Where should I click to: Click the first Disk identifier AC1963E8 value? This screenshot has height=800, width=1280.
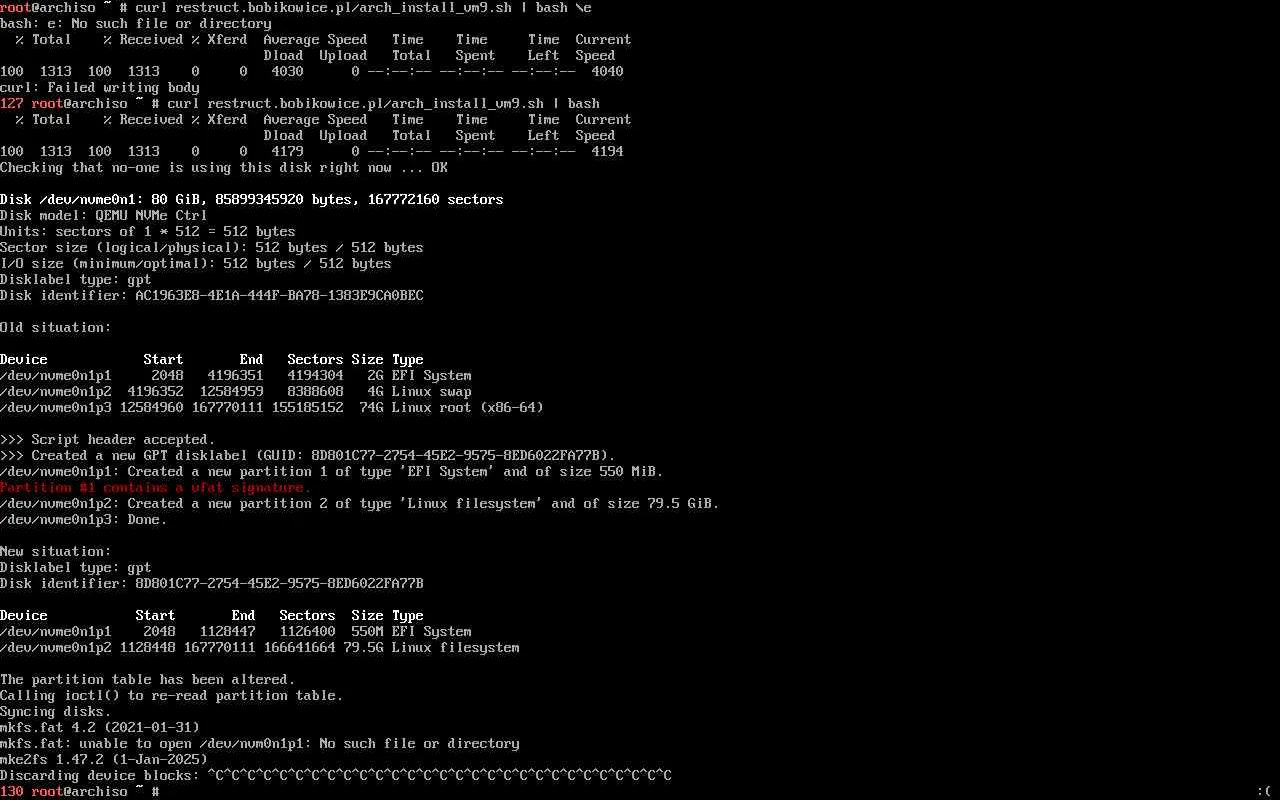pyautogui.click(x=280, y=295)
